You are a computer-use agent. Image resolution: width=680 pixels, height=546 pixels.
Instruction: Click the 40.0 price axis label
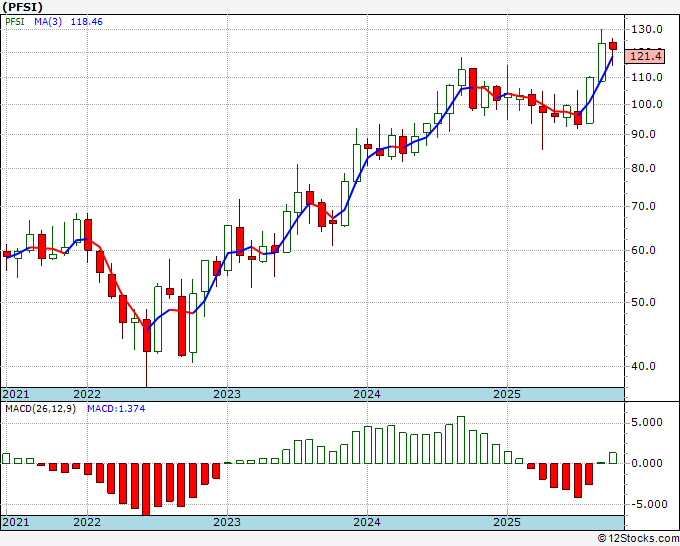tap(644, 366)
